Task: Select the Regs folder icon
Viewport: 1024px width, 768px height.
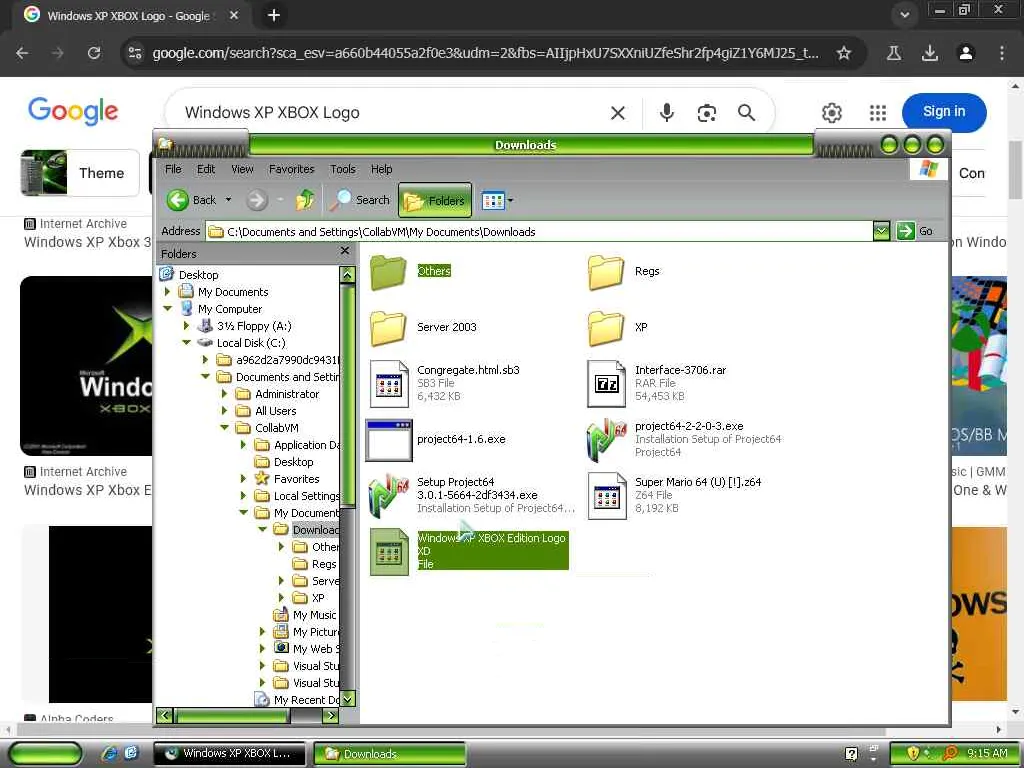Action: click(606, 271)
